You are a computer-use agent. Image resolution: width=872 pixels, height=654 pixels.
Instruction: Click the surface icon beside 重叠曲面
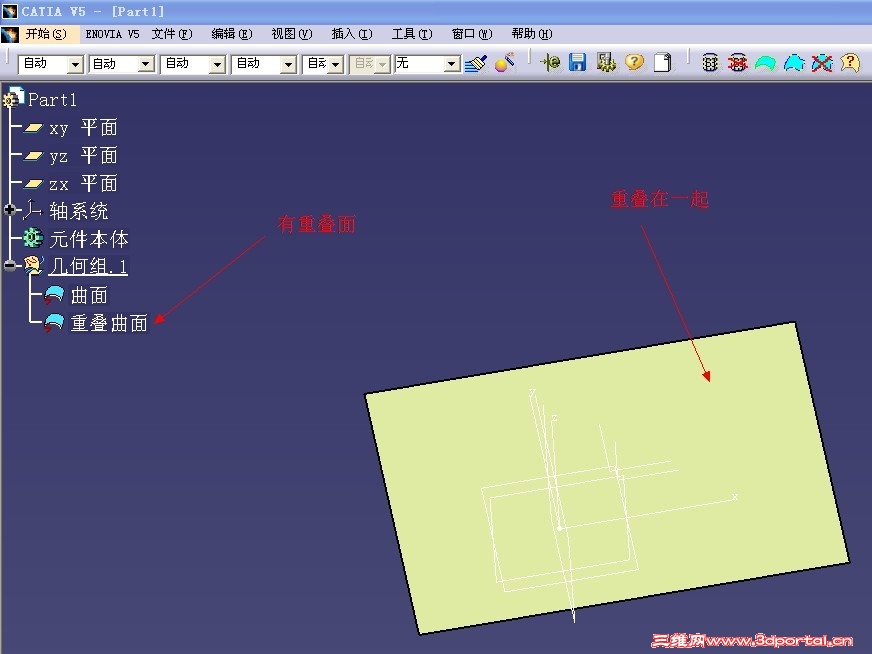pyautogui.click(x=54, y=323)
